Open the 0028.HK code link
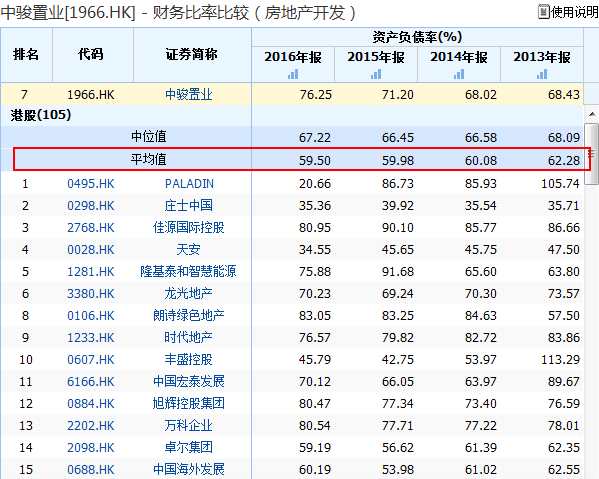599x479 pixels. pos(91,249)
